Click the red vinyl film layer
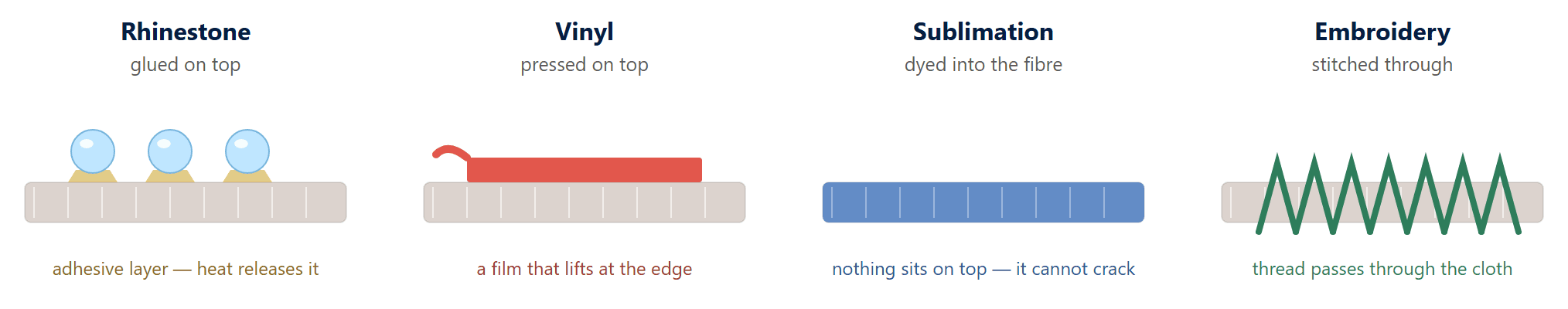The image size is (1568, 309). click(585, 170)
